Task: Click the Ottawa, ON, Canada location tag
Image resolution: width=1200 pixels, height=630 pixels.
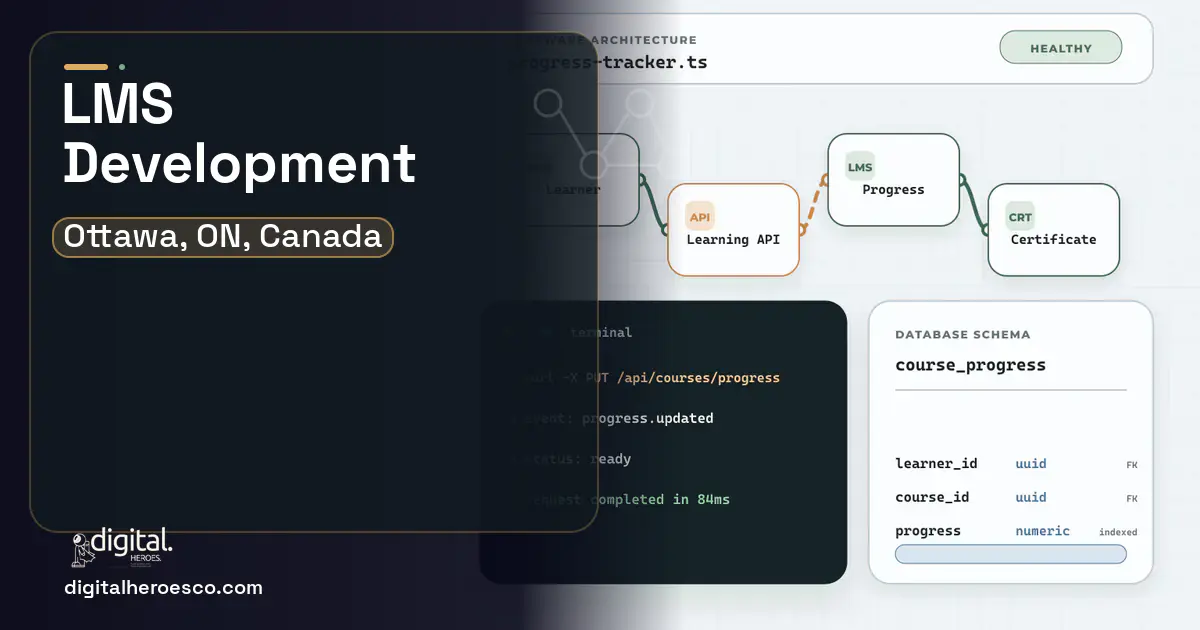Action: coord(223,237)
